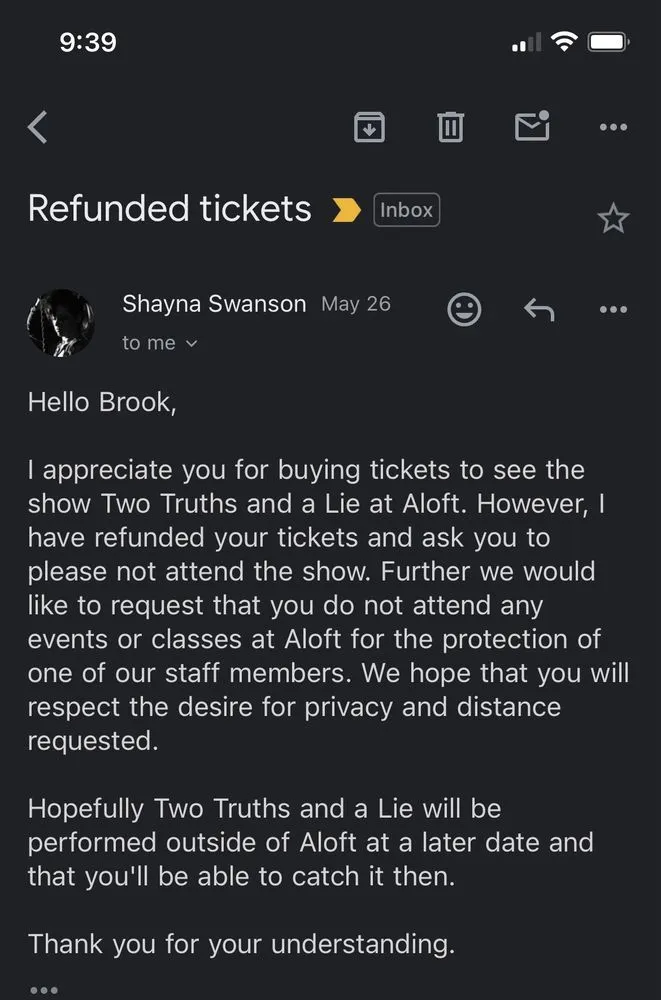Toggle the yellow importance marker
Screen dimensions: 661x1000
pos(346,210)
